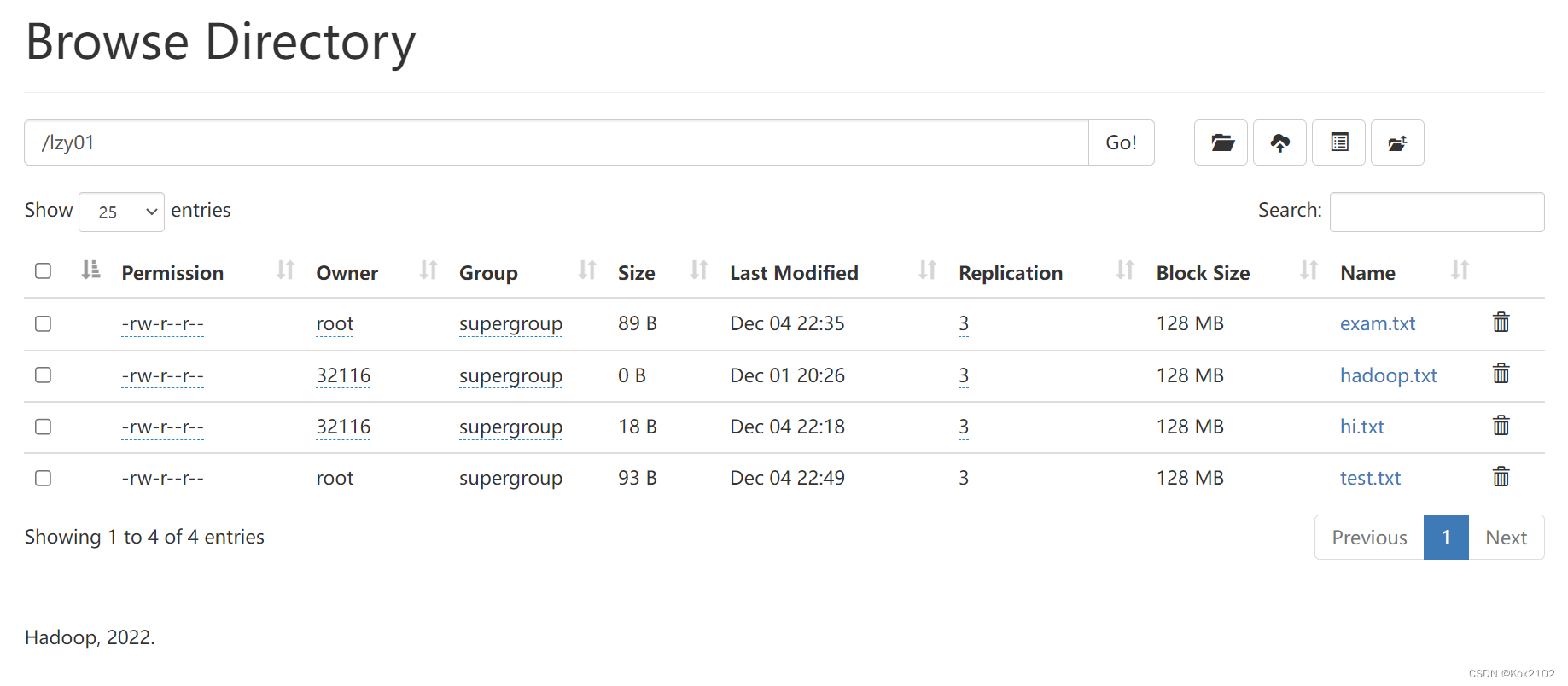This screenshot has width=1568, height=686.
Task: Click replication value 3 of hadoop.txt
Action: point(964,376)
